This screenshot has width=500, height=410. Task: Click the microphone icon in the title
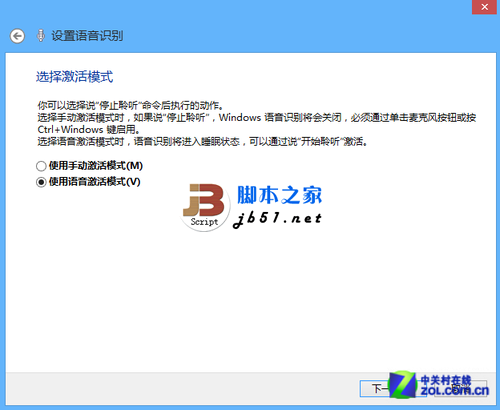(41, 36)
